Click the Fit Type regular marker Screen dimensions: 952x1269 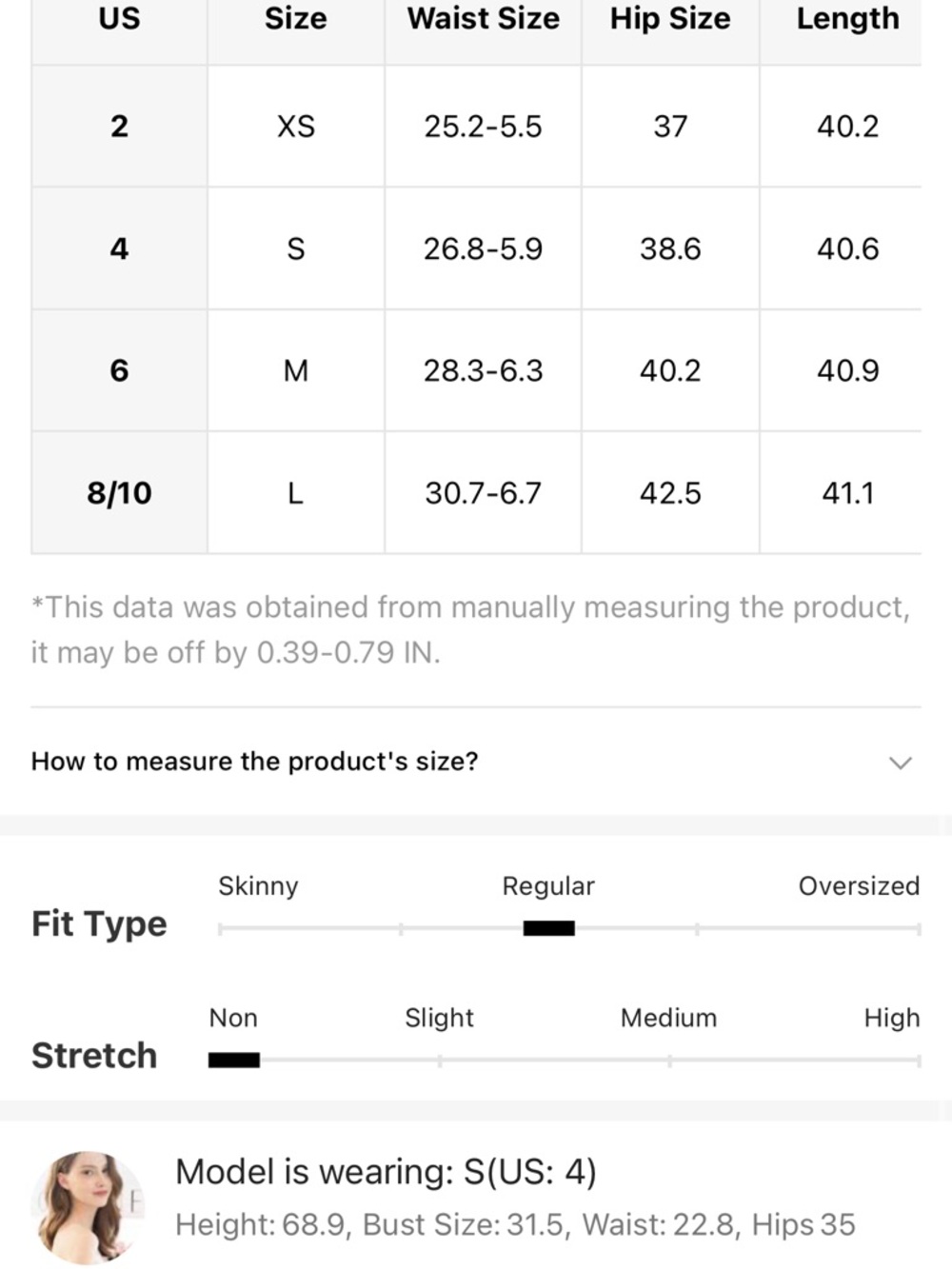coord(548,928)
